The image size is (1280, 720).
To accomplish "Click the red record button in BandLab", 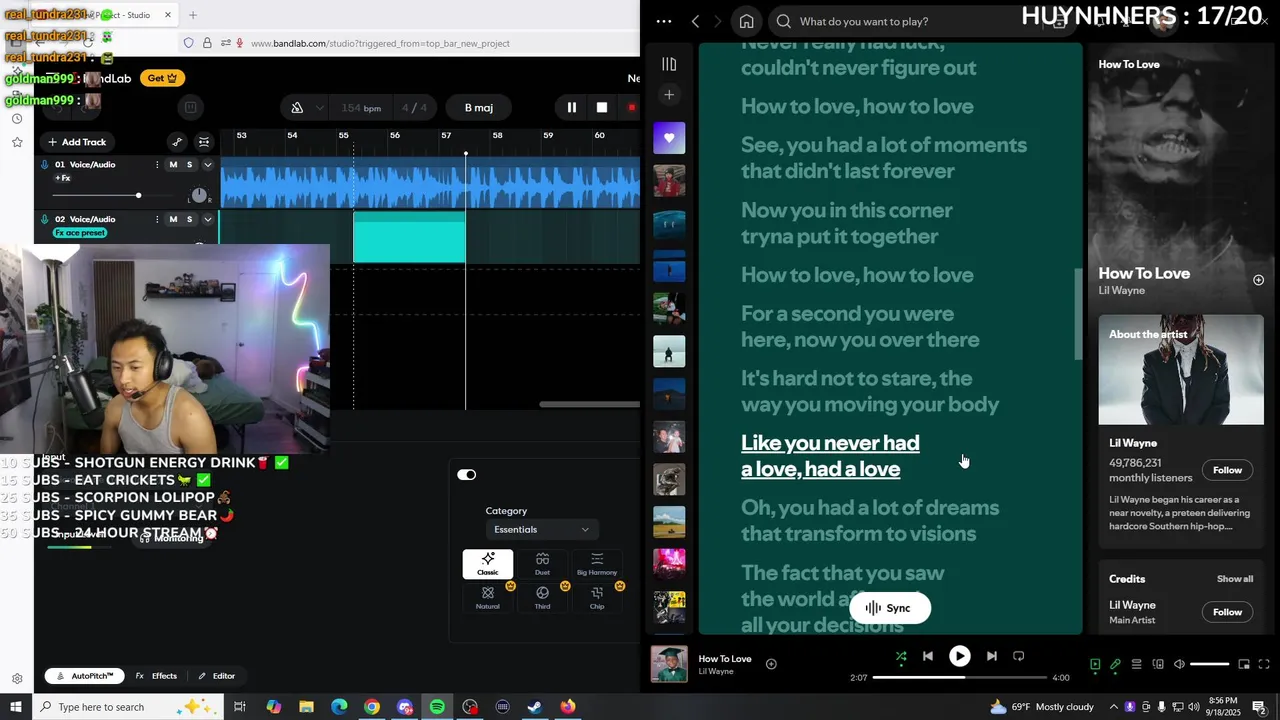I will pos(632,108).
